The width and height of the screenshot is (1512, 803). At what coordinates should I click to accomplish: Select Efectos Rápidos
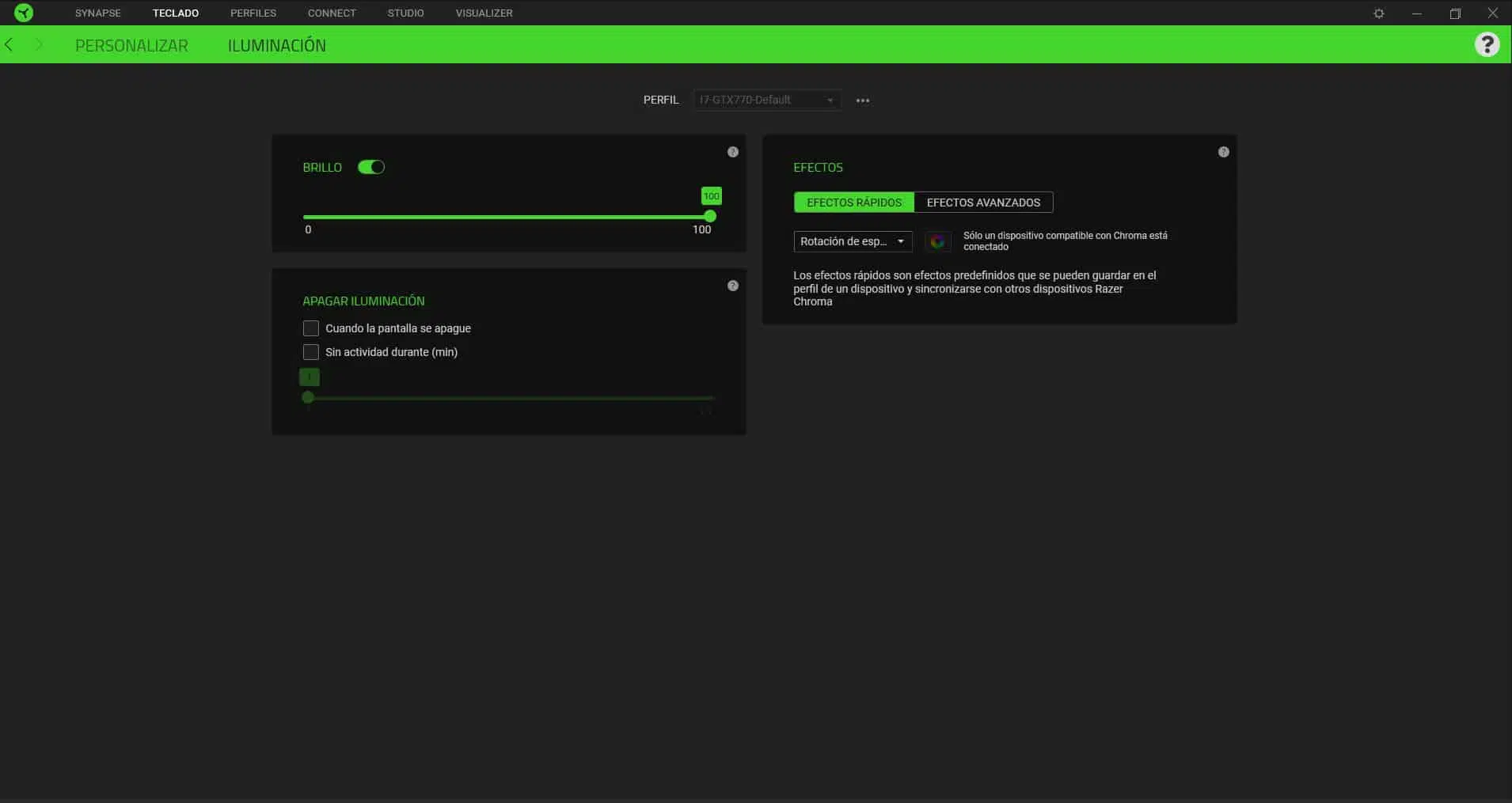pyautogui.click(x=854, y=203)
